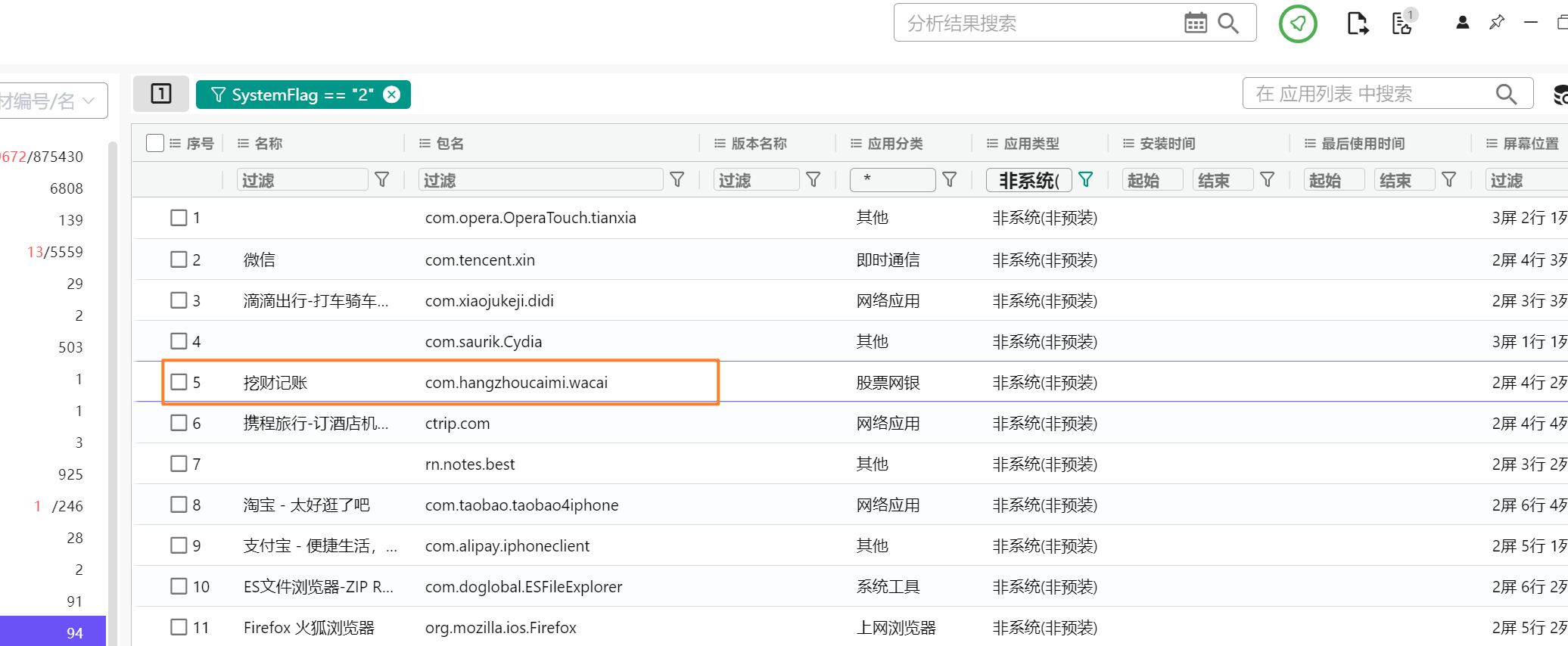Remove the SystemFlag == "2" filter
This screenshot has width=1568, height=646.
click(391, 95)
